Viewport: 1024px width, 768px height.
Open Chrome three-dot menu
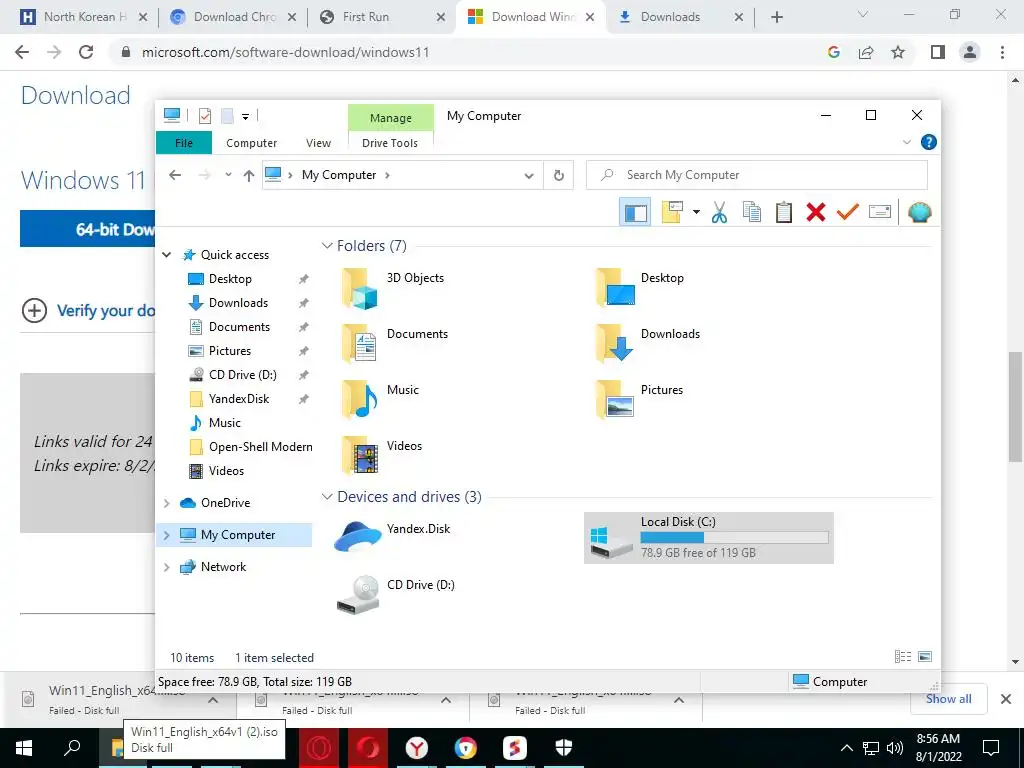pyautogui.click(x=1002, y=52)
